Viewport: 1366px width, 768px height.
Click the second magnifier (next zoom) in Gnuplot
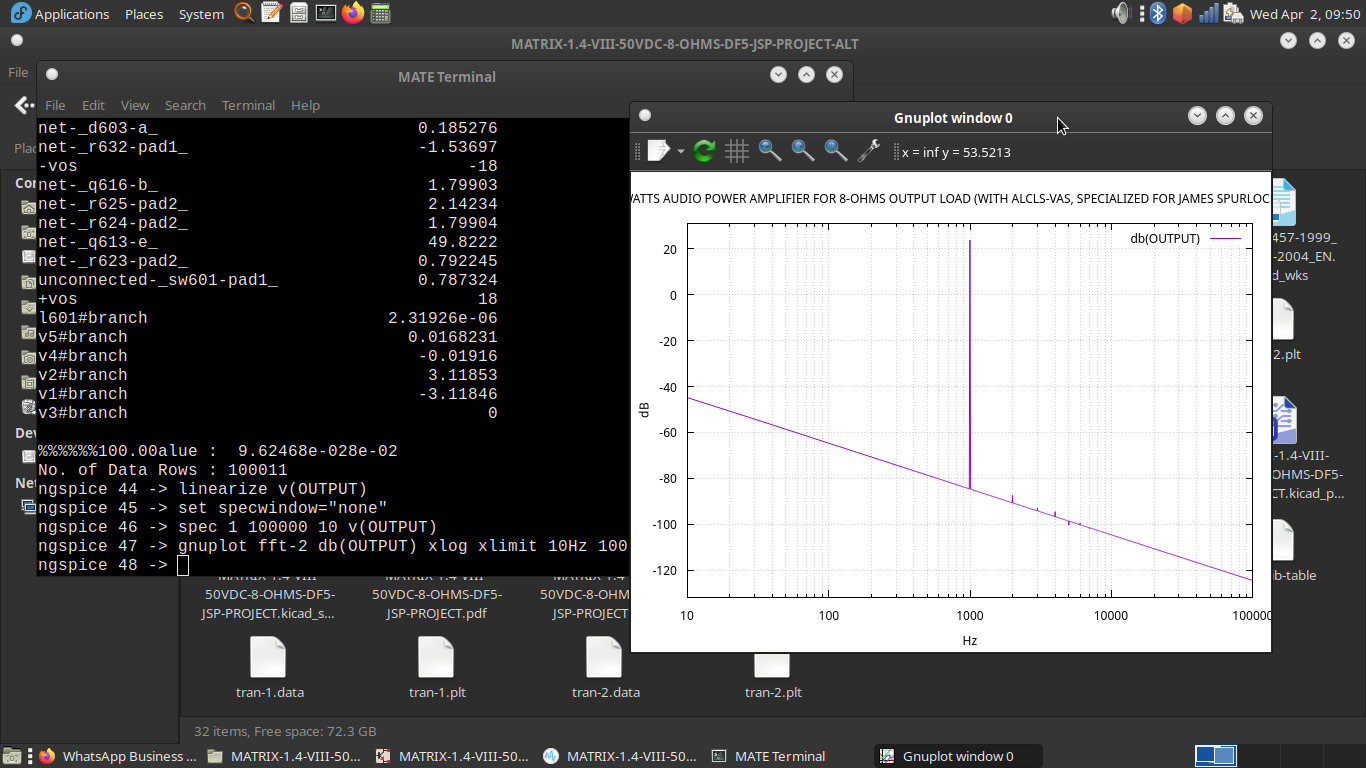[x=803, y=151]
